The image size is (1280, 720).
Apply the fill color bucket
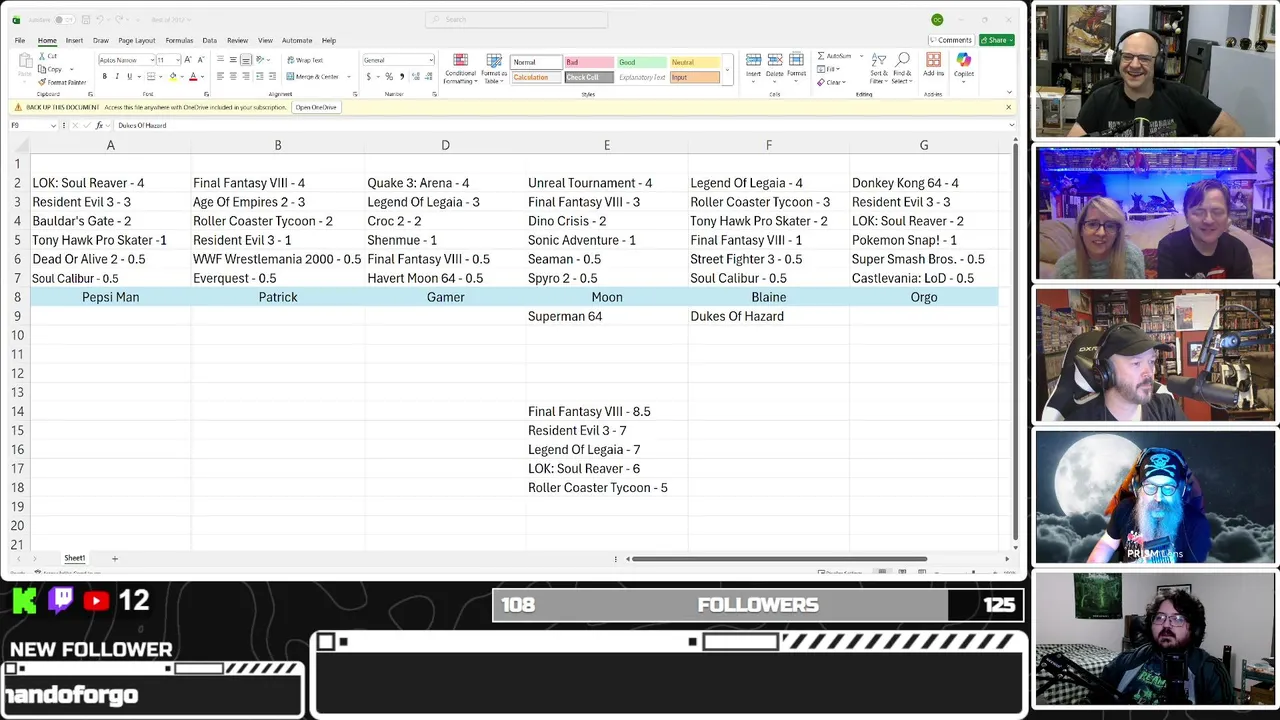click(x=172, y=76)
